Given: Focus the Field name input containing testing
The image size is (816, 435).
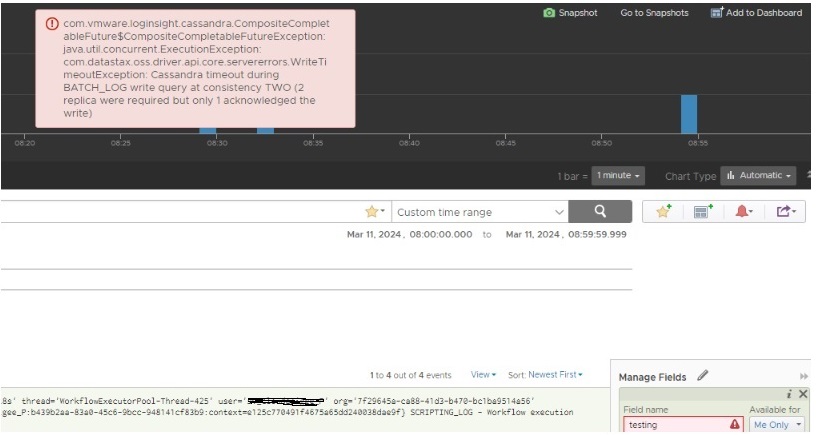Looking at the screenshot, I should tap(683, 425).
